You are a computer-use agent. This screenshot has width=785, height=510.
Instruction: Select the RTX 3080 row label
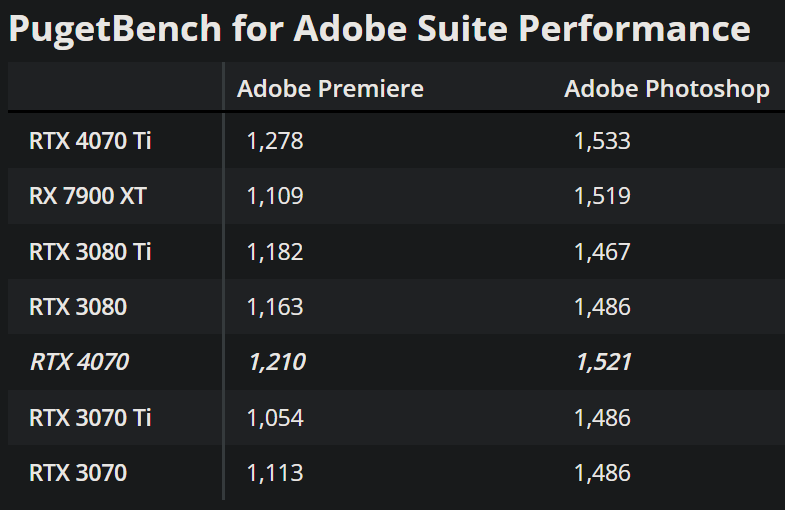click(78, 306)
